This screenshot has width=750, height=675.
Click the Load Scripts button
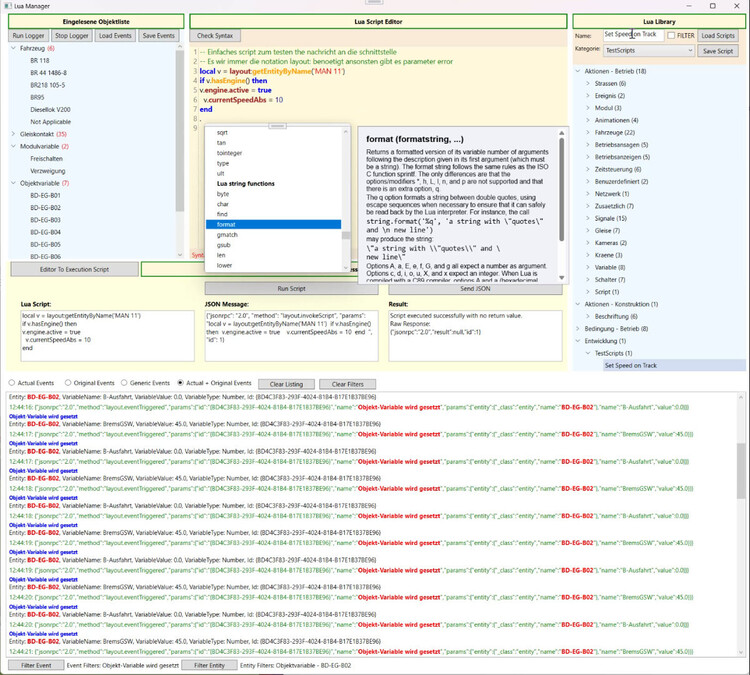tap(718, 35)
